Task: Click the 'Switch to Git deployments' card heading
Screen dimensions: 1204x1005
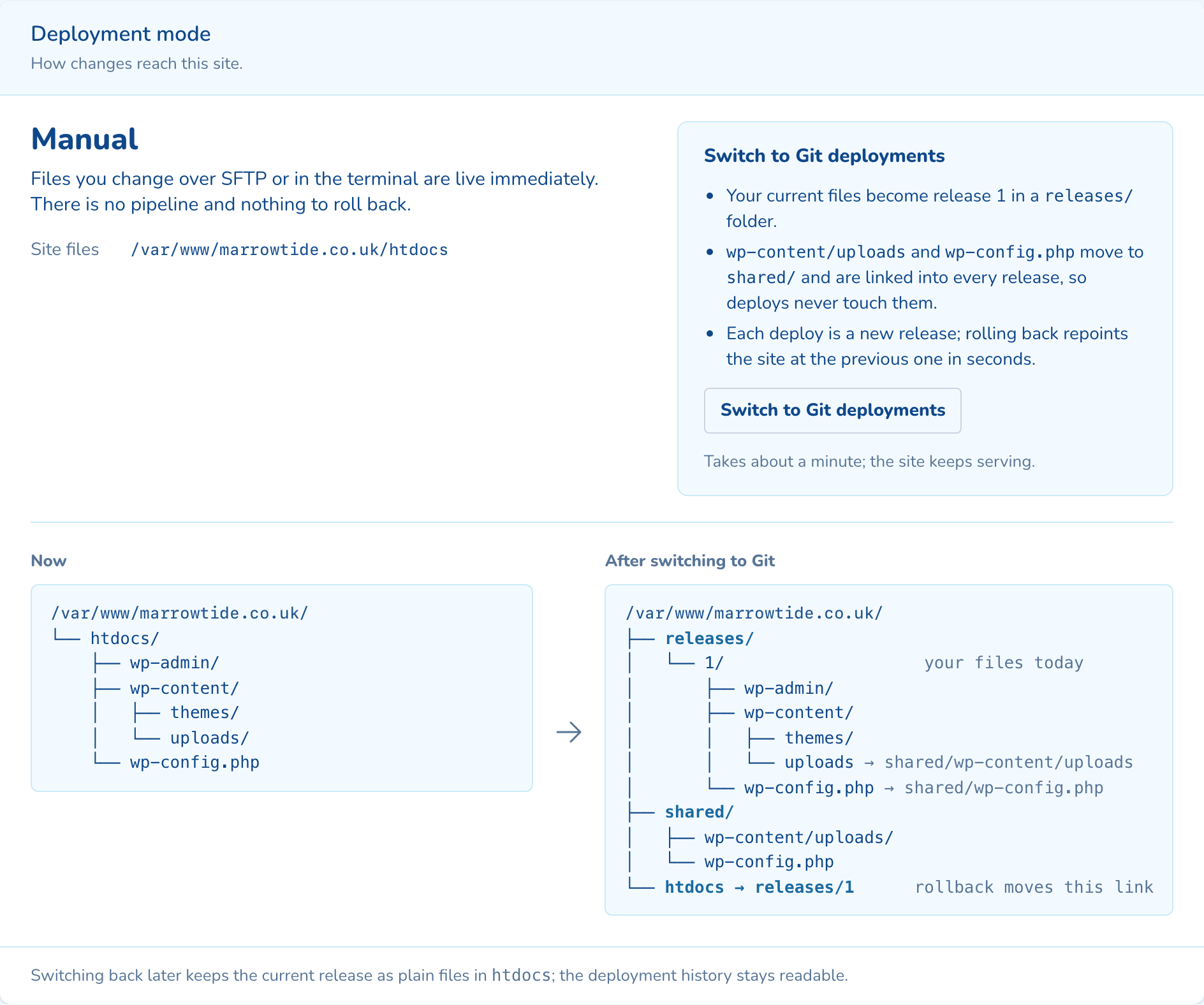Action: [824, 156]
